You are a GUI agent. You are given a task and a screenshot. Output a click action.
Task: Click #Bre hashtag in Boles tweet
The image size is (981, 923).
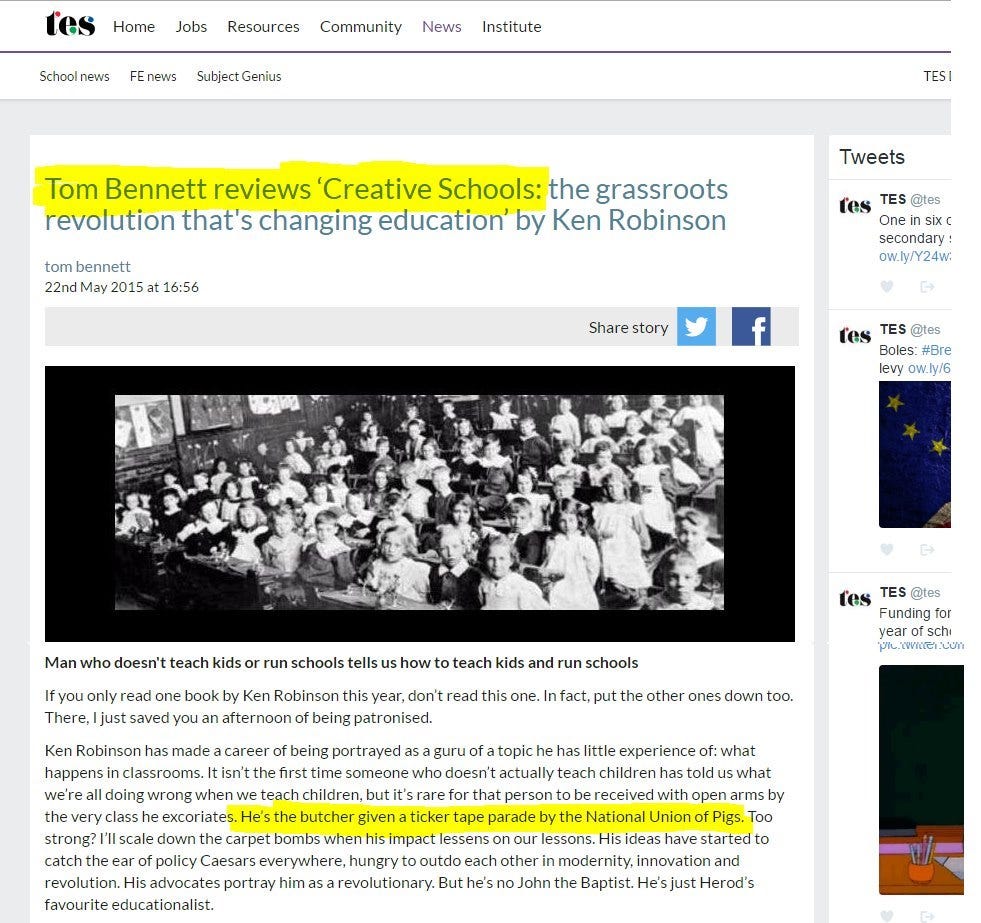click(936, 350)
